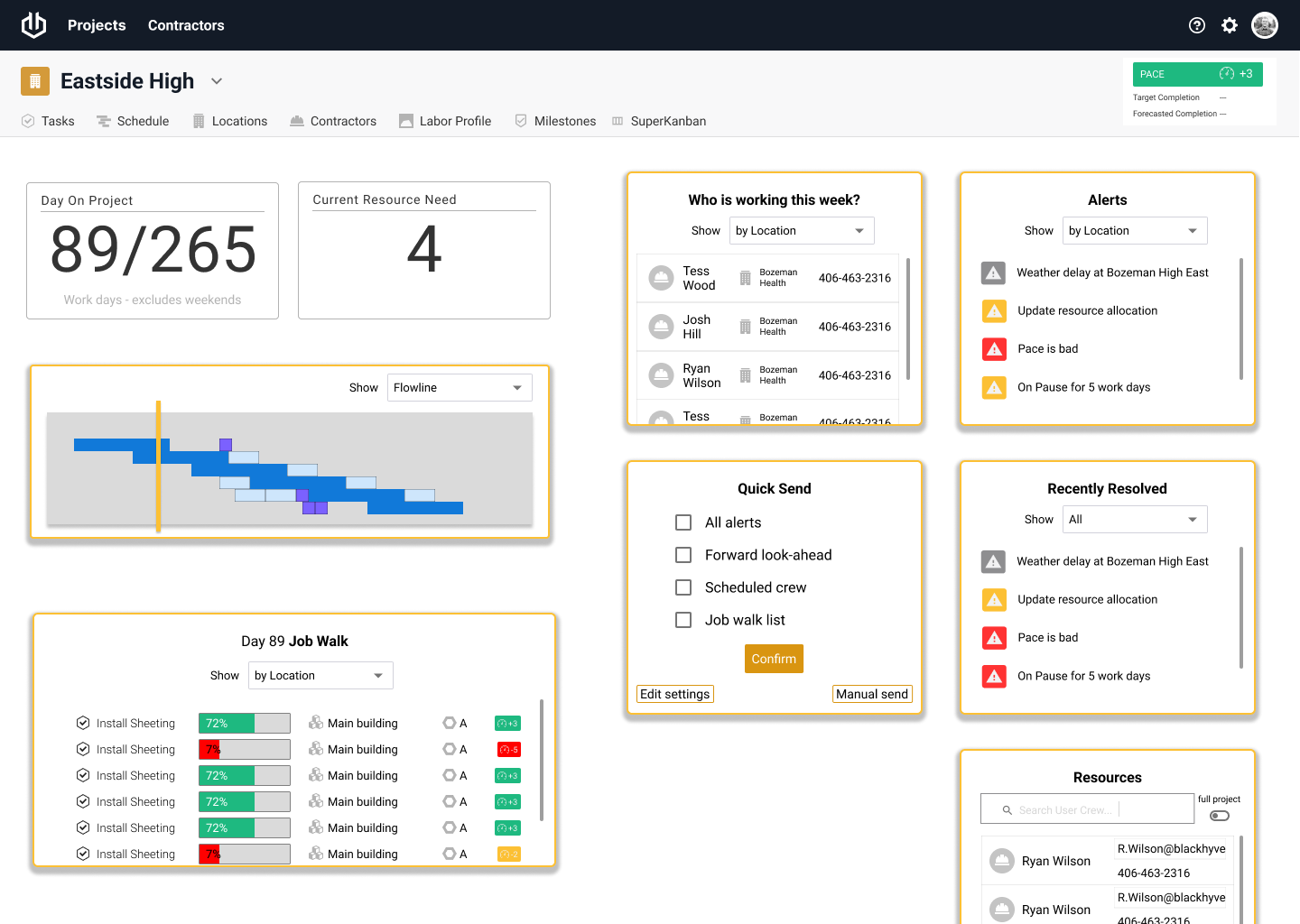This screenshot has width=1300, height=924.
Task: Click the Confirm button in Quick Send
Action: [774, 659]
